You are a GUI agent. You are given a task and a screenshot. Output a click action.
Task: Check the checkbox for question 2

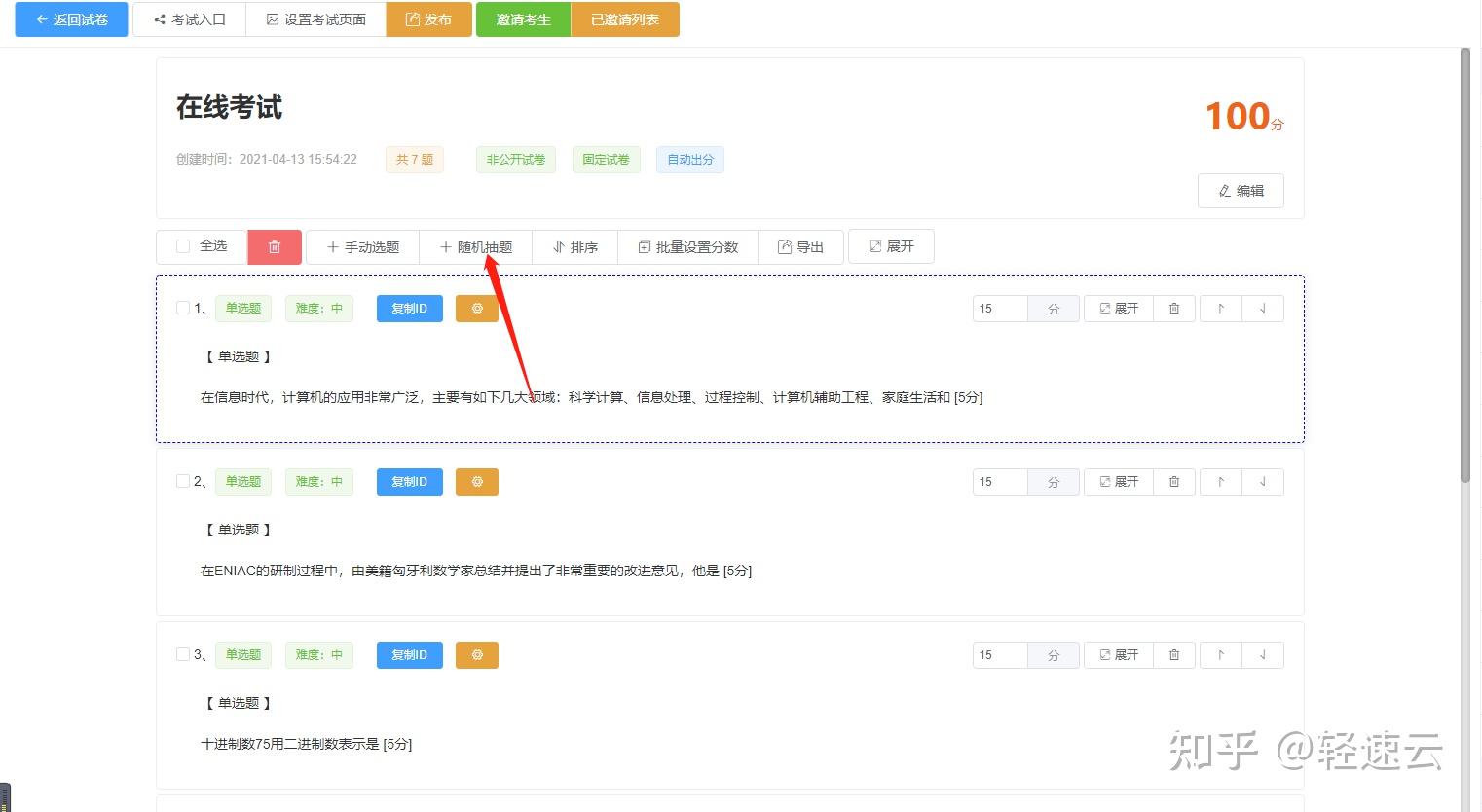[x=183, y=481]
